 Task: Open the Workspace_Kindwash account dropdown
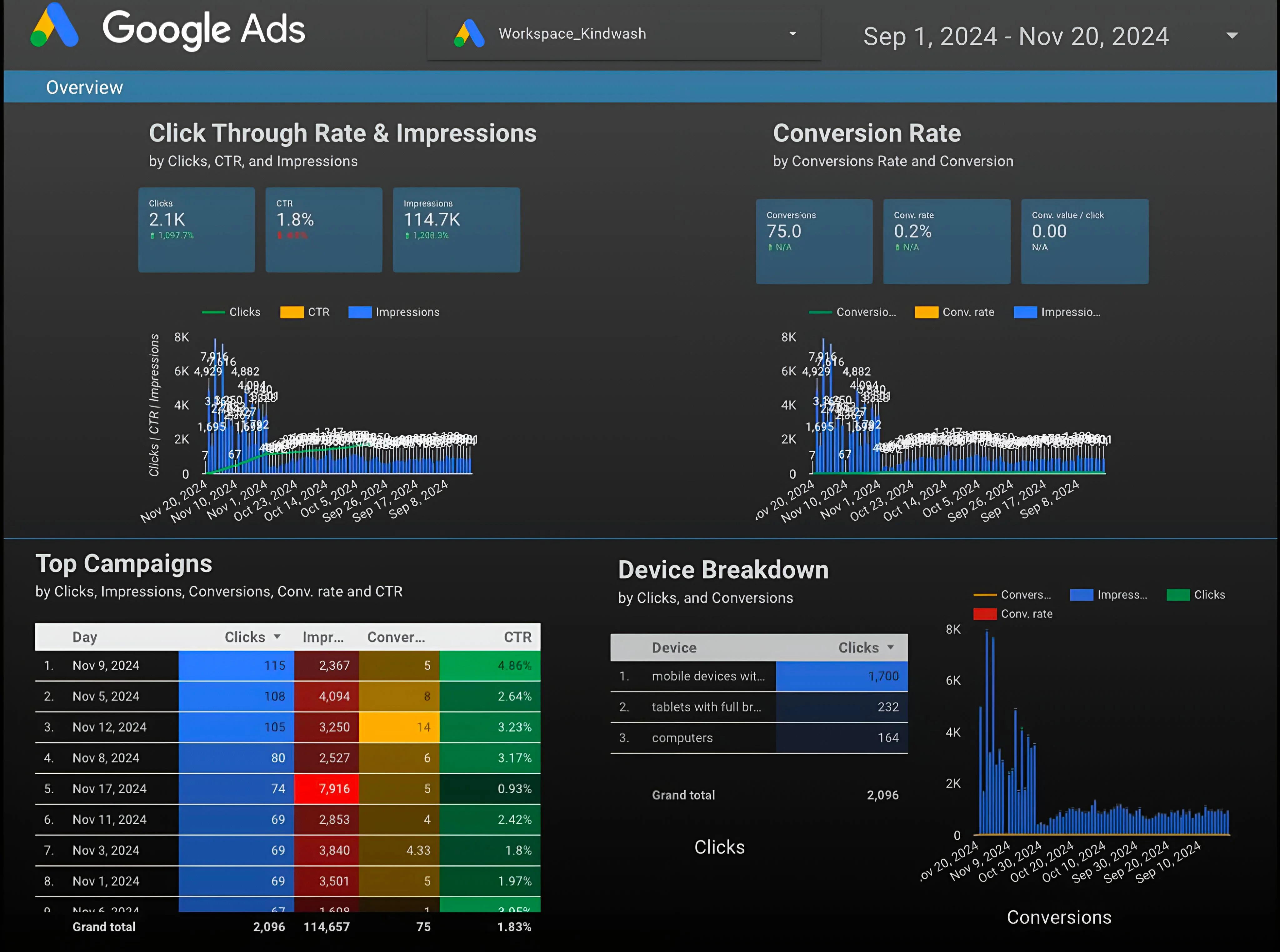coord(624,34)
